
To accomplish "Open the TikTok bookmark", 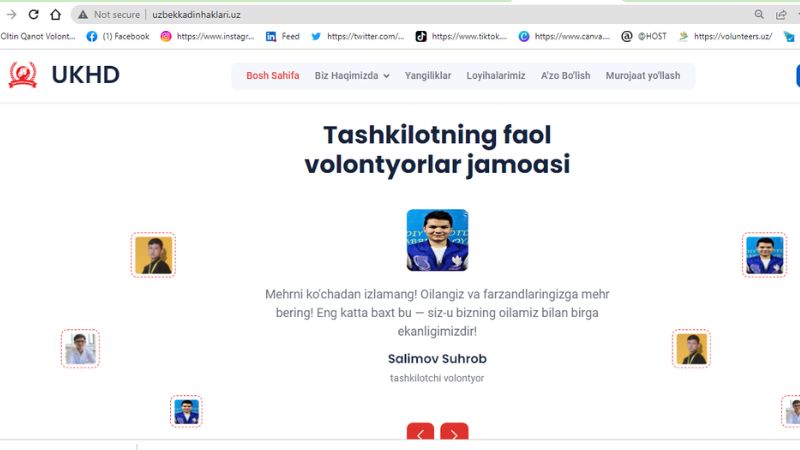I will (x=461, y=36).
